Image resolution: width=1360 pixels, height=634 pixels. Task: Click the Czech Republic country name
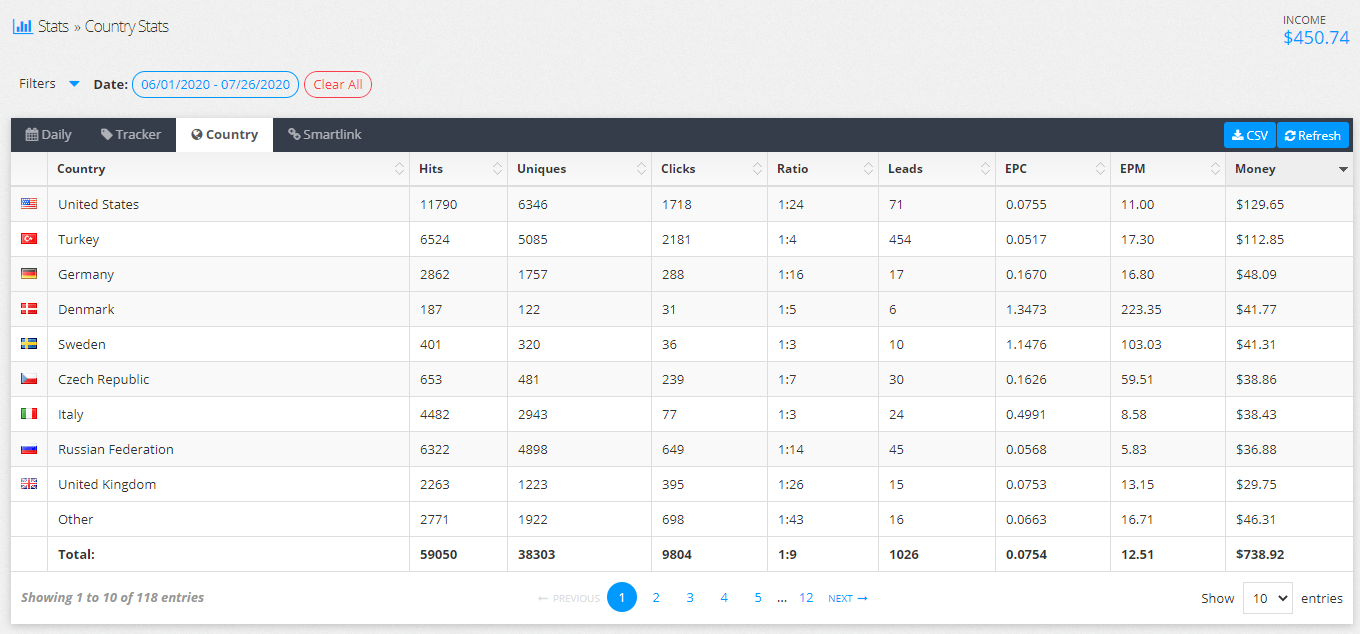(x=104, y=379)
